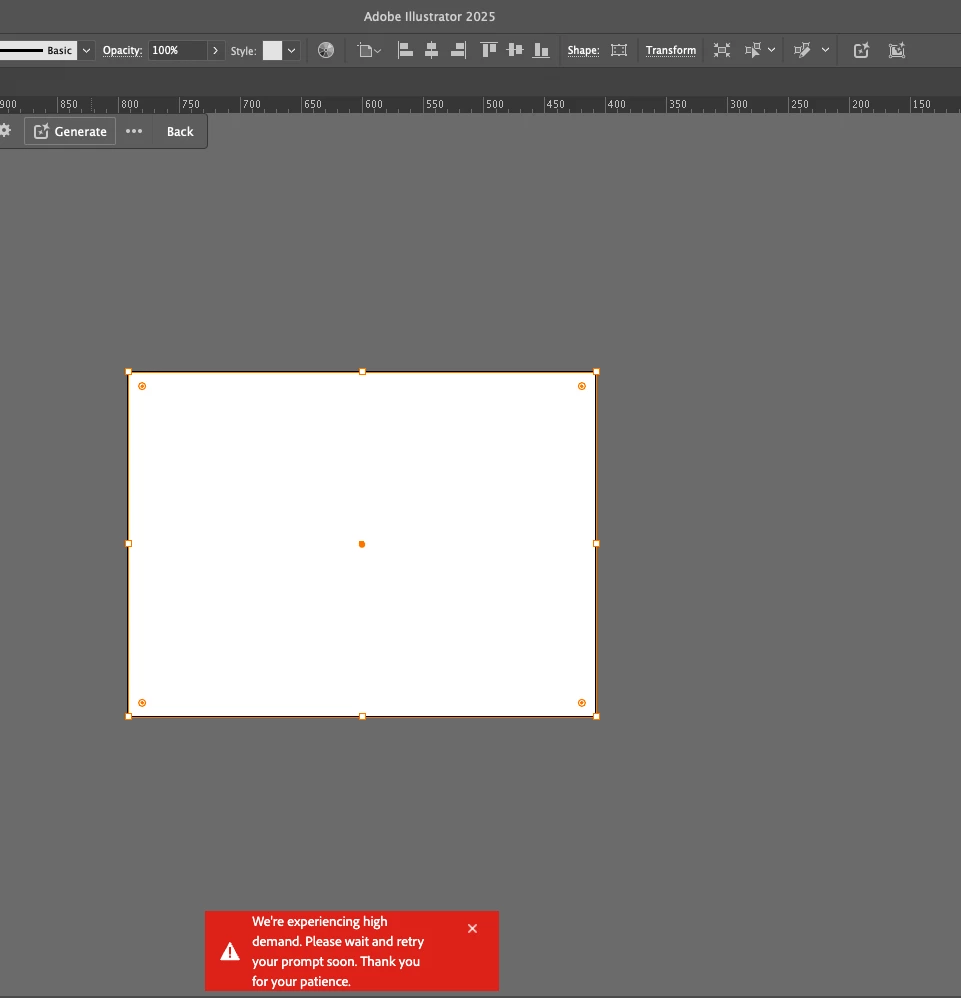The height and width of the screenshot is (998, 961).
Task: Align objects to horizontal center
Action: coord(431,50)
